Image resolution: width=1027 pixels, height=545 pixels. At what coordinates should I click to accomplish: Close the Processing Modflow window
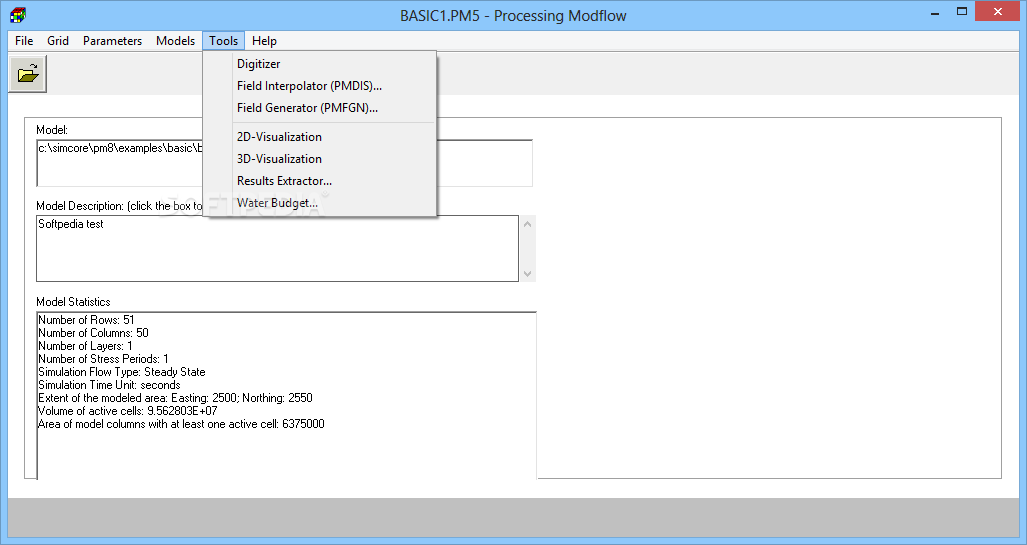tap(998, 12)
